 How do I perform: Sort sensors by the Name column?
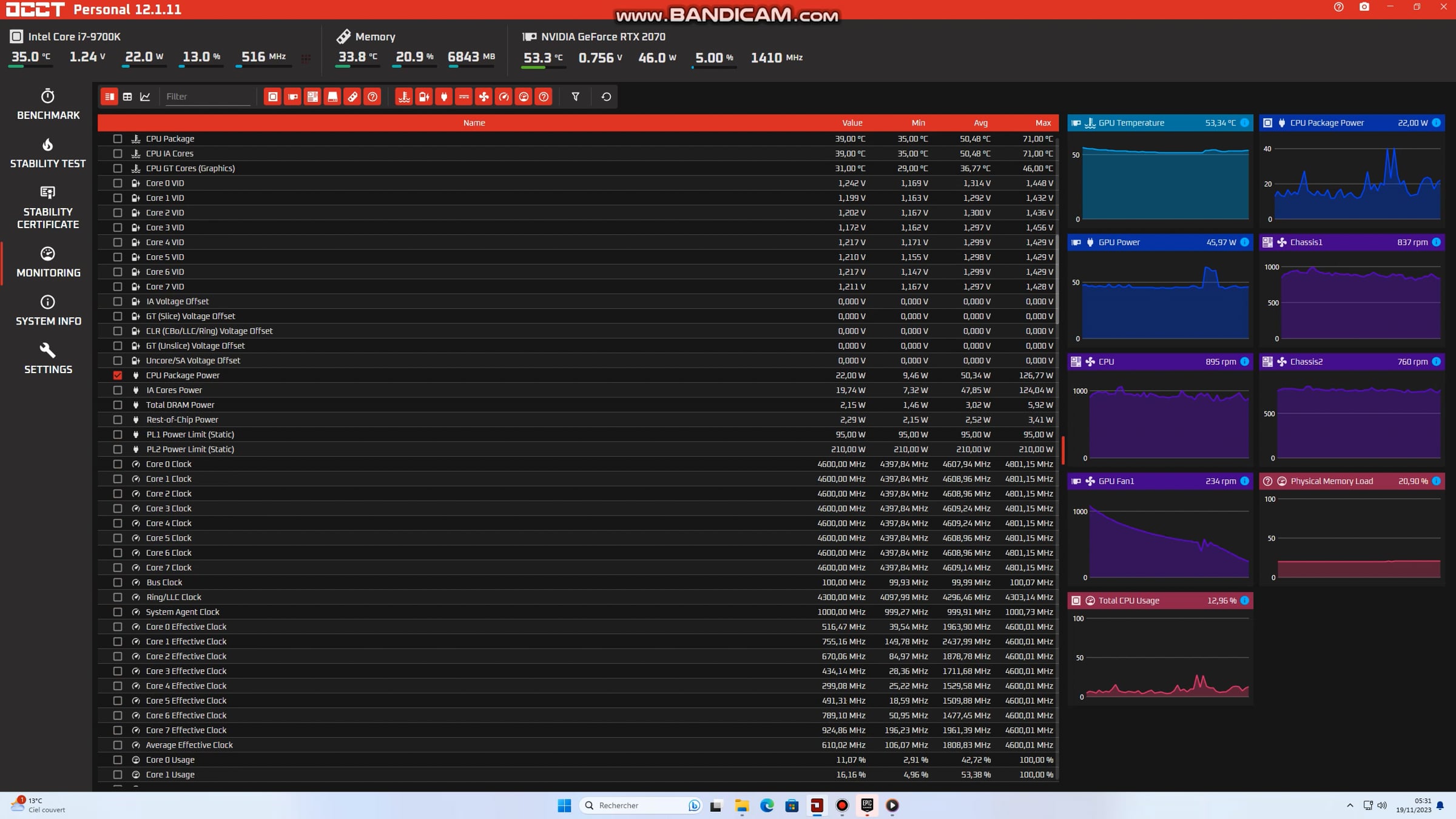474,123
